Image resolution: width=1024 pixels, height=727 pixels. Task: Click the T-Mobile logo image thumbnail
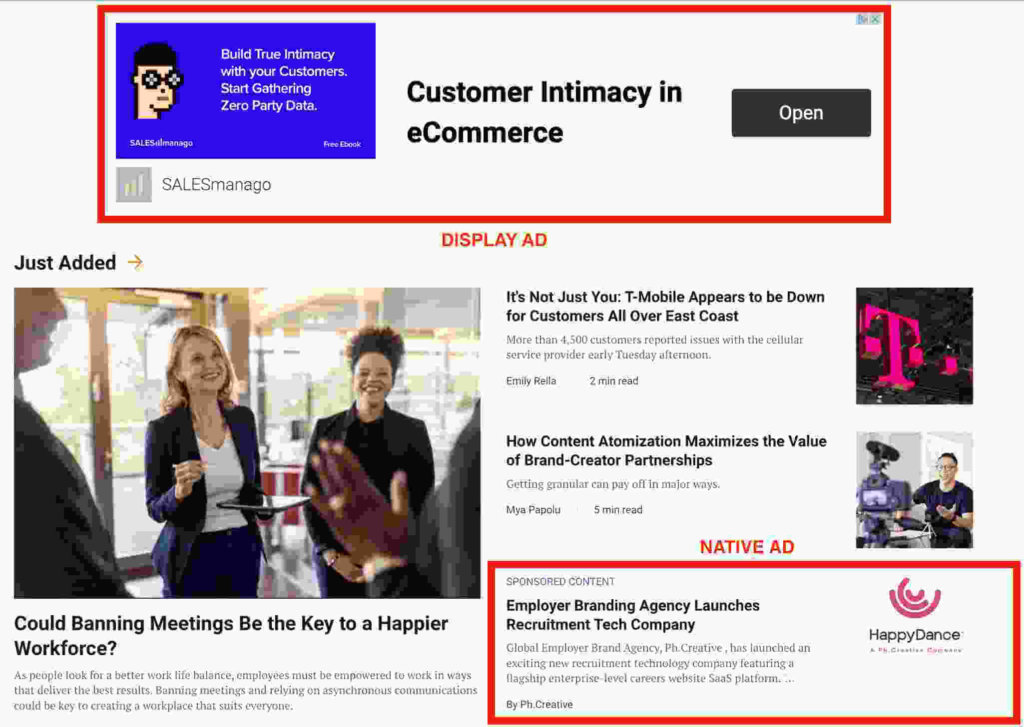click(913, 345)
